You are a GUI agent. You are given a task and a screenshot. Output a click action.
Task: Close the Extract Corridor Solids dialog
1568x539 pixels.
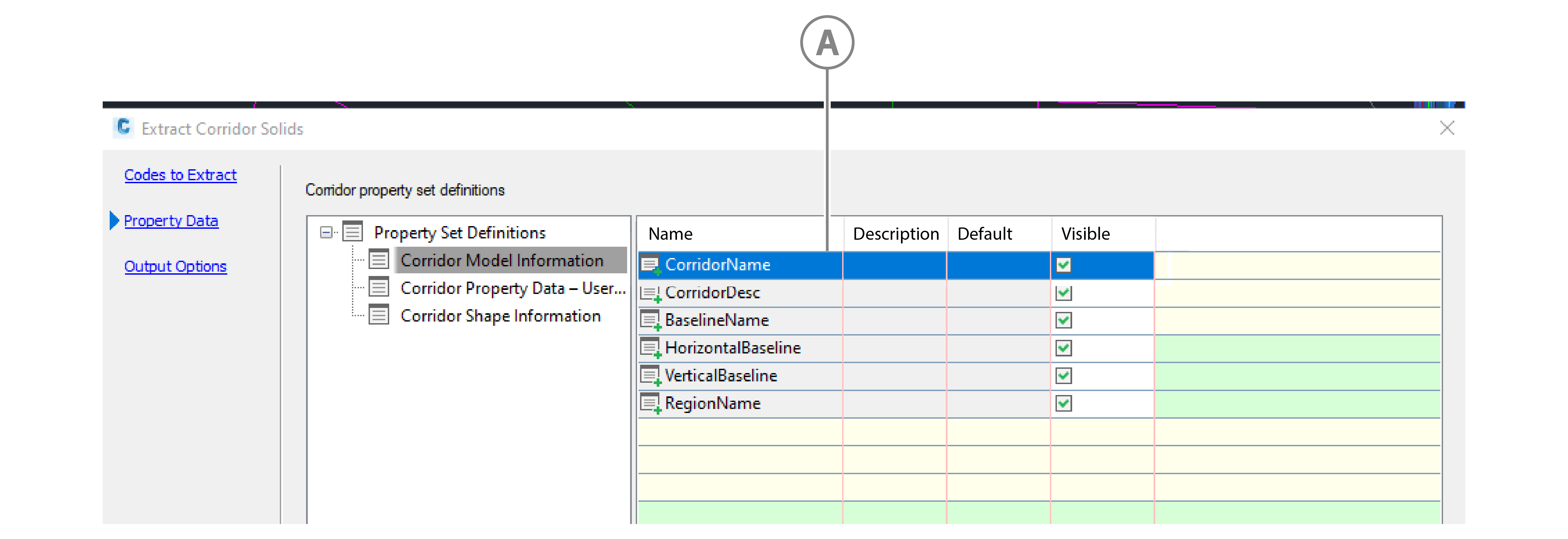pyautogui.click(x=1447, y=128)
